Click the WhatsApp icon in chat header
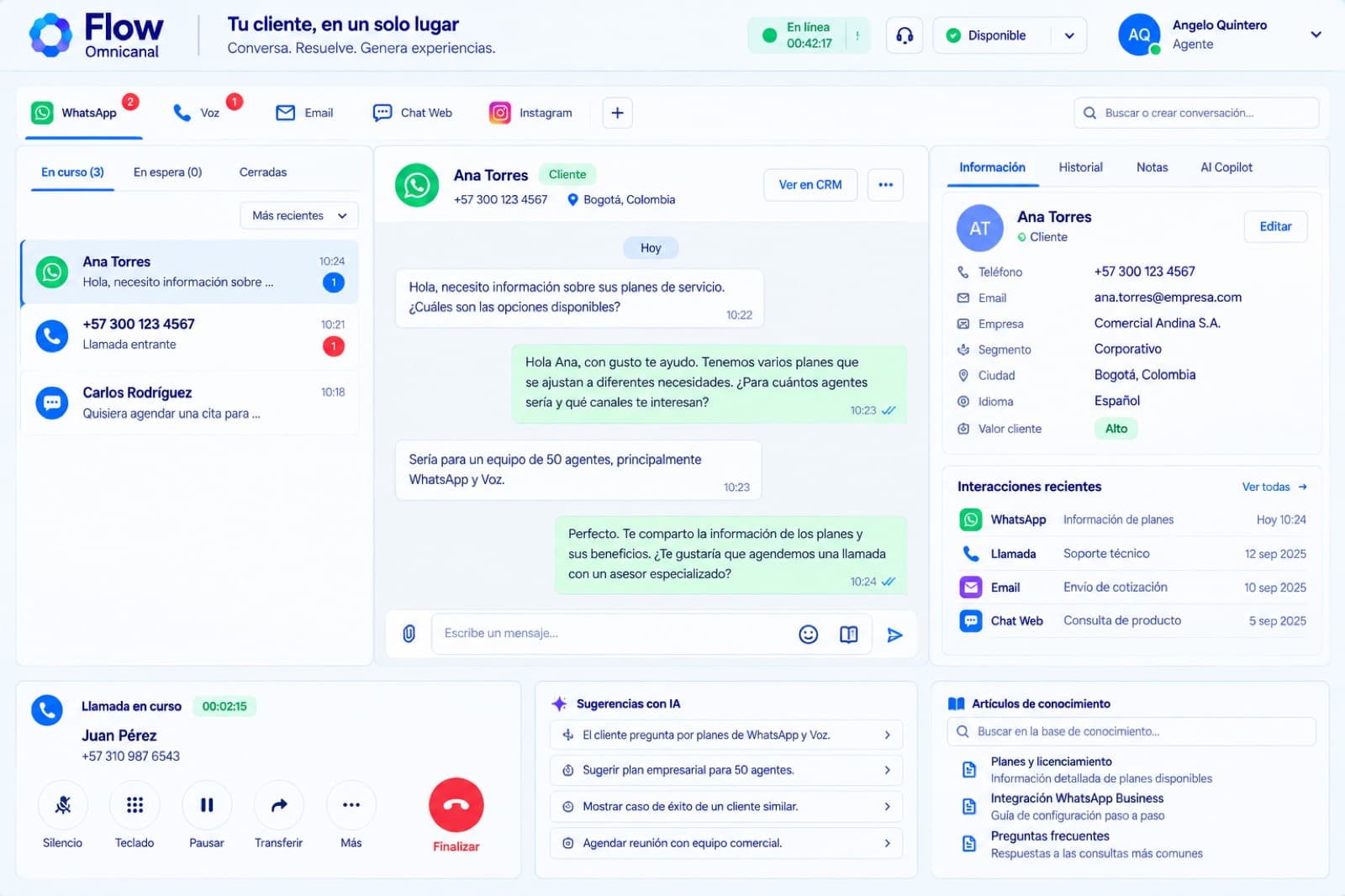 click(417, 185)
